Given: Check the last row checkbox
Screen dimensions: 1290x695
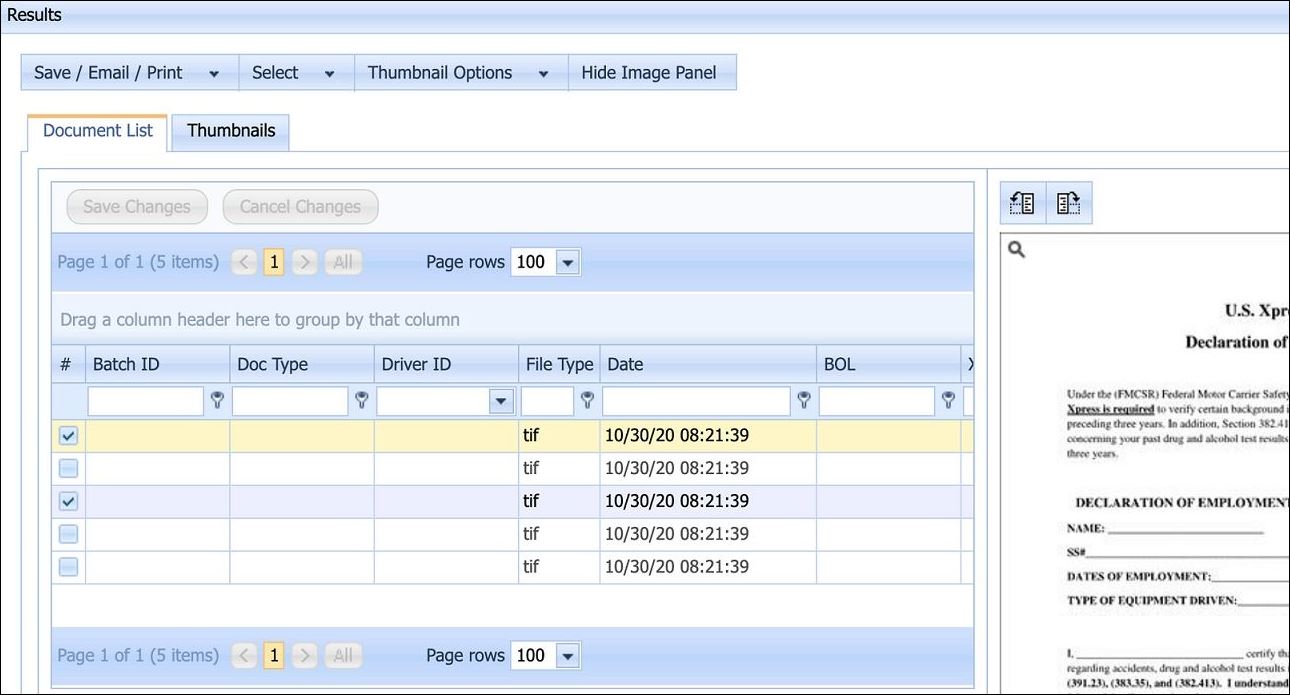Looking at the screenshot, I should point(68,566).
